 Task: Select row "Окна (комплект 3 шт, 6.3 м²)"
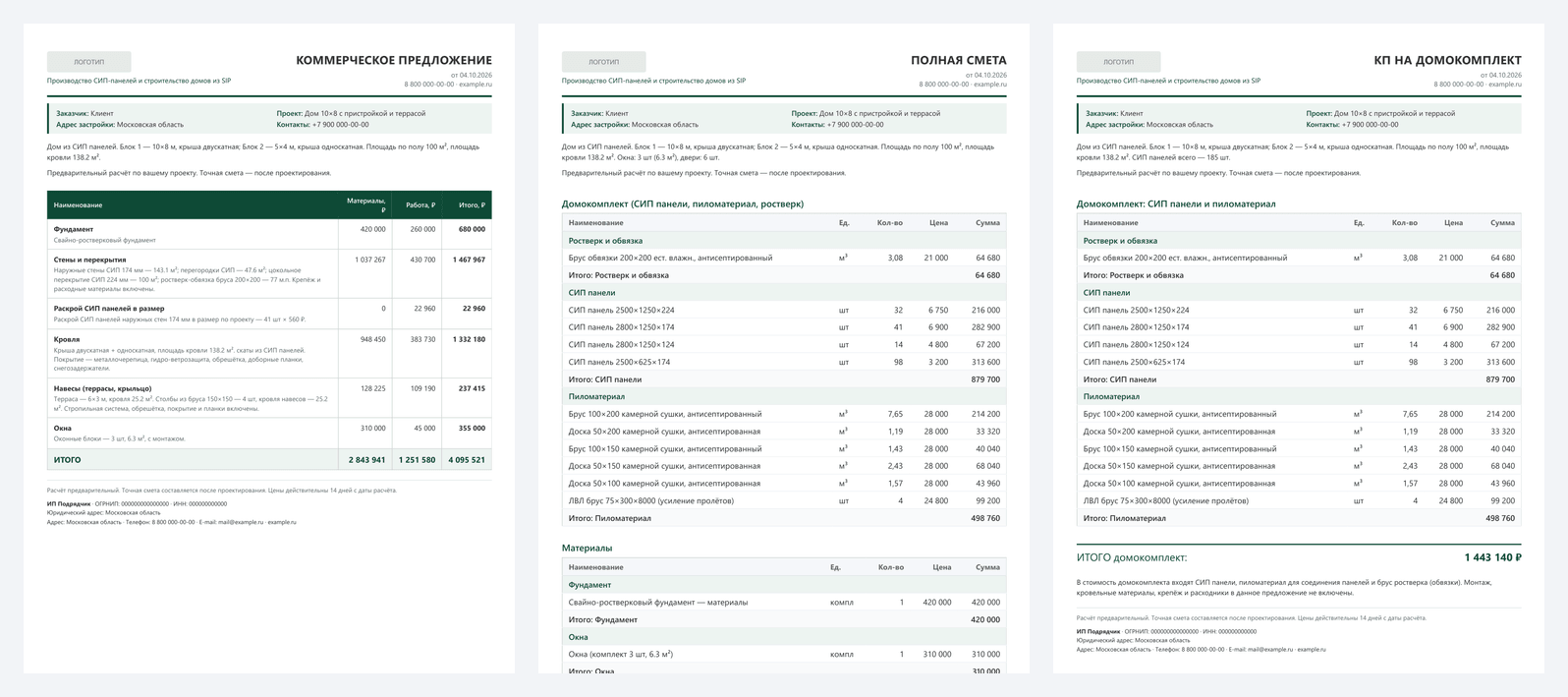click(784, 655)
